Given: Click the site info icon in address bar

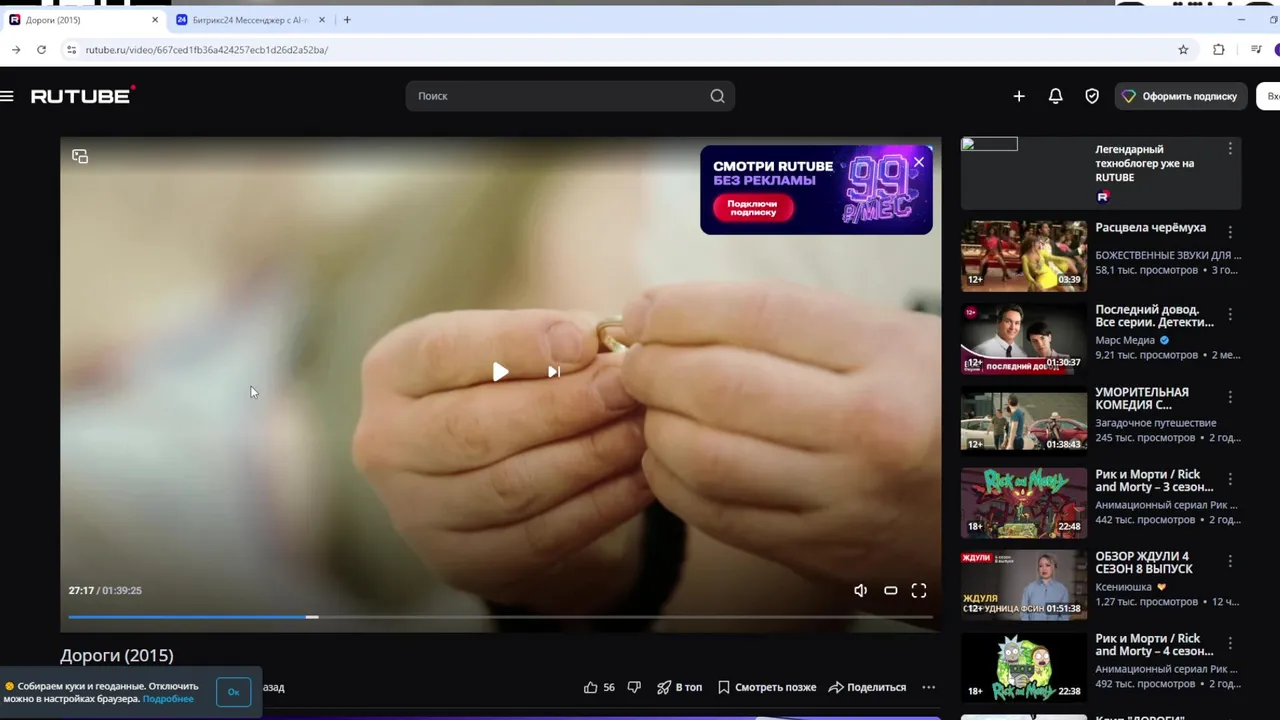Looking at the screenshot, I should pyautogui.click(x=71, y=50).
